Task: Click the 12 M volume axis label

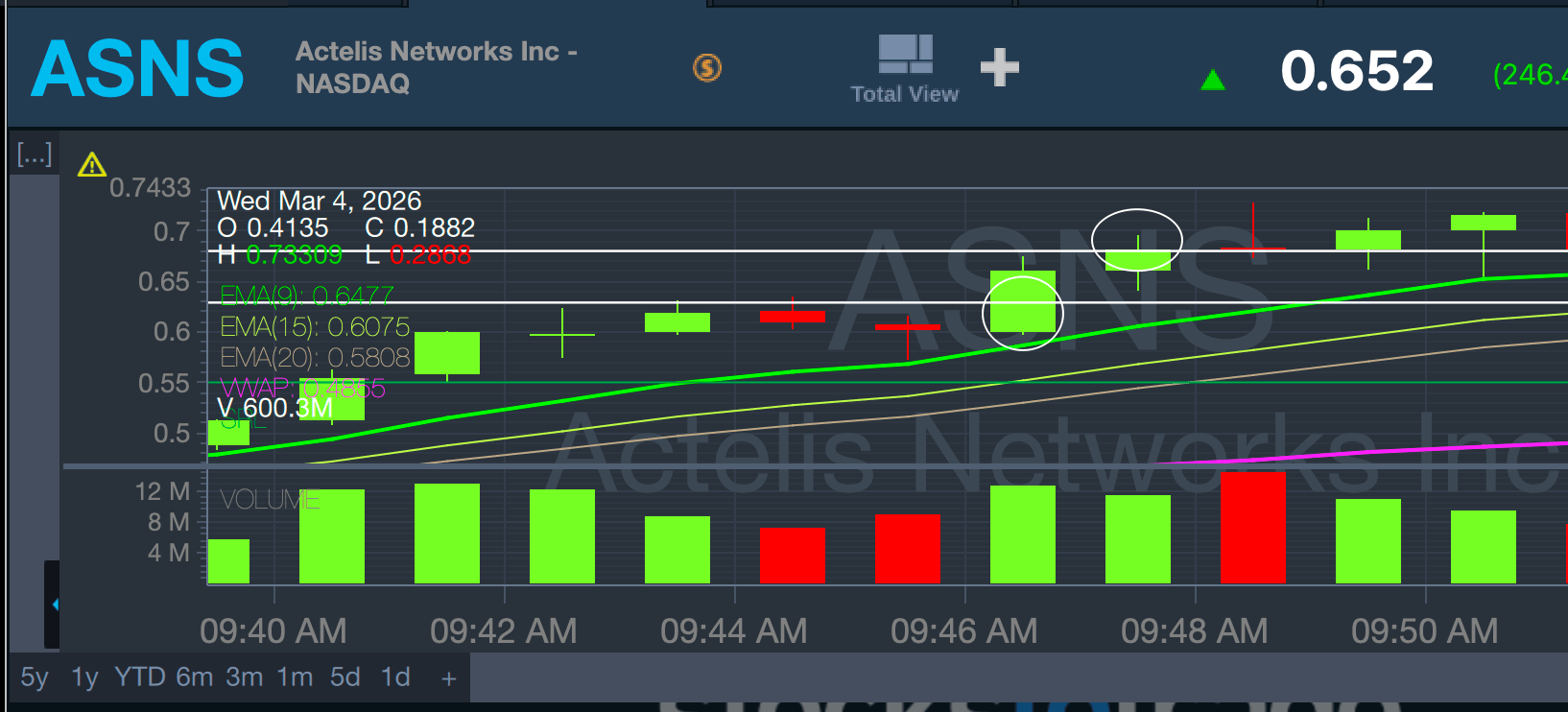Action: click(163, 492)
